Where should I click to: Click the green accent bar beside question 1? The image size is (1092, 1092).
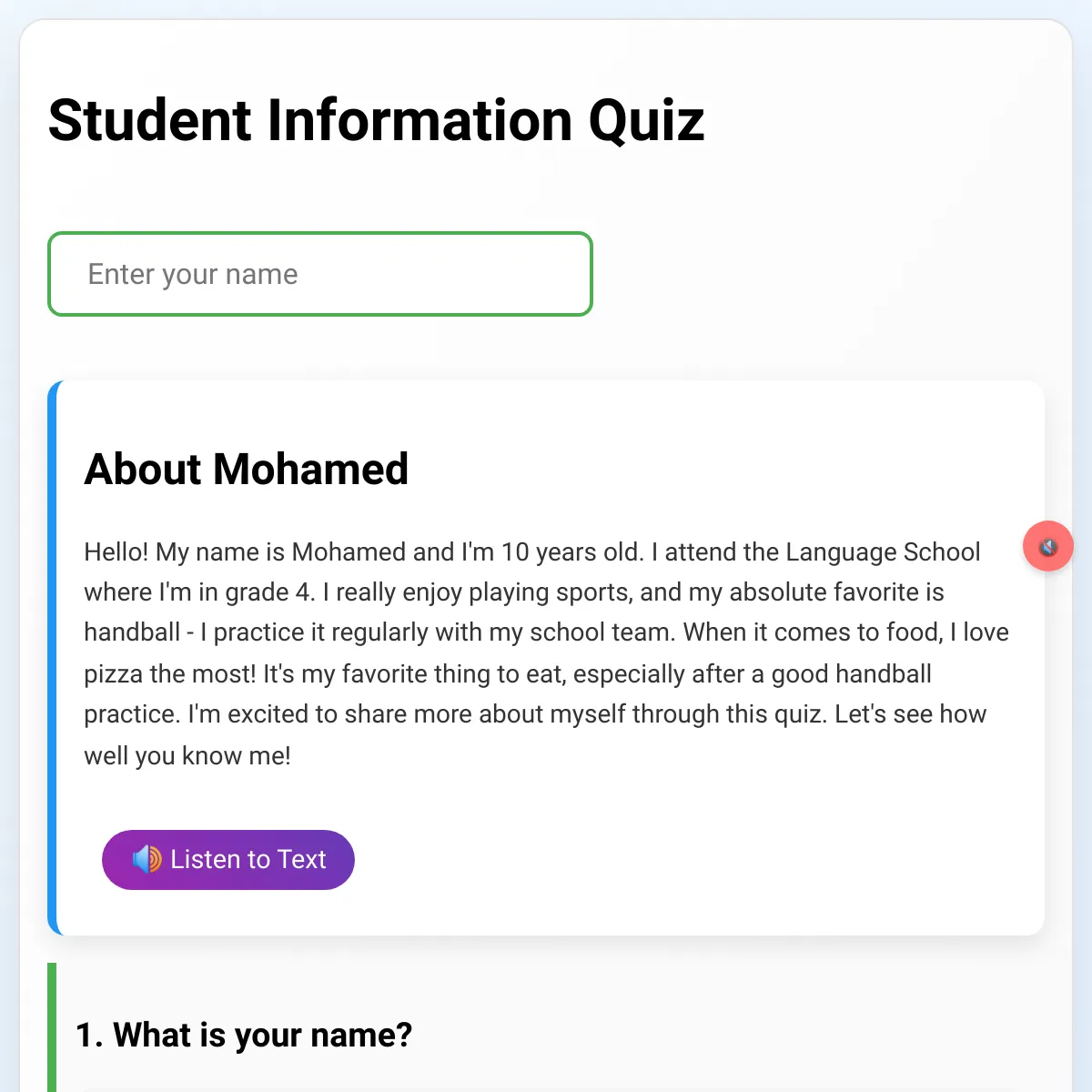coord(54,1028)
